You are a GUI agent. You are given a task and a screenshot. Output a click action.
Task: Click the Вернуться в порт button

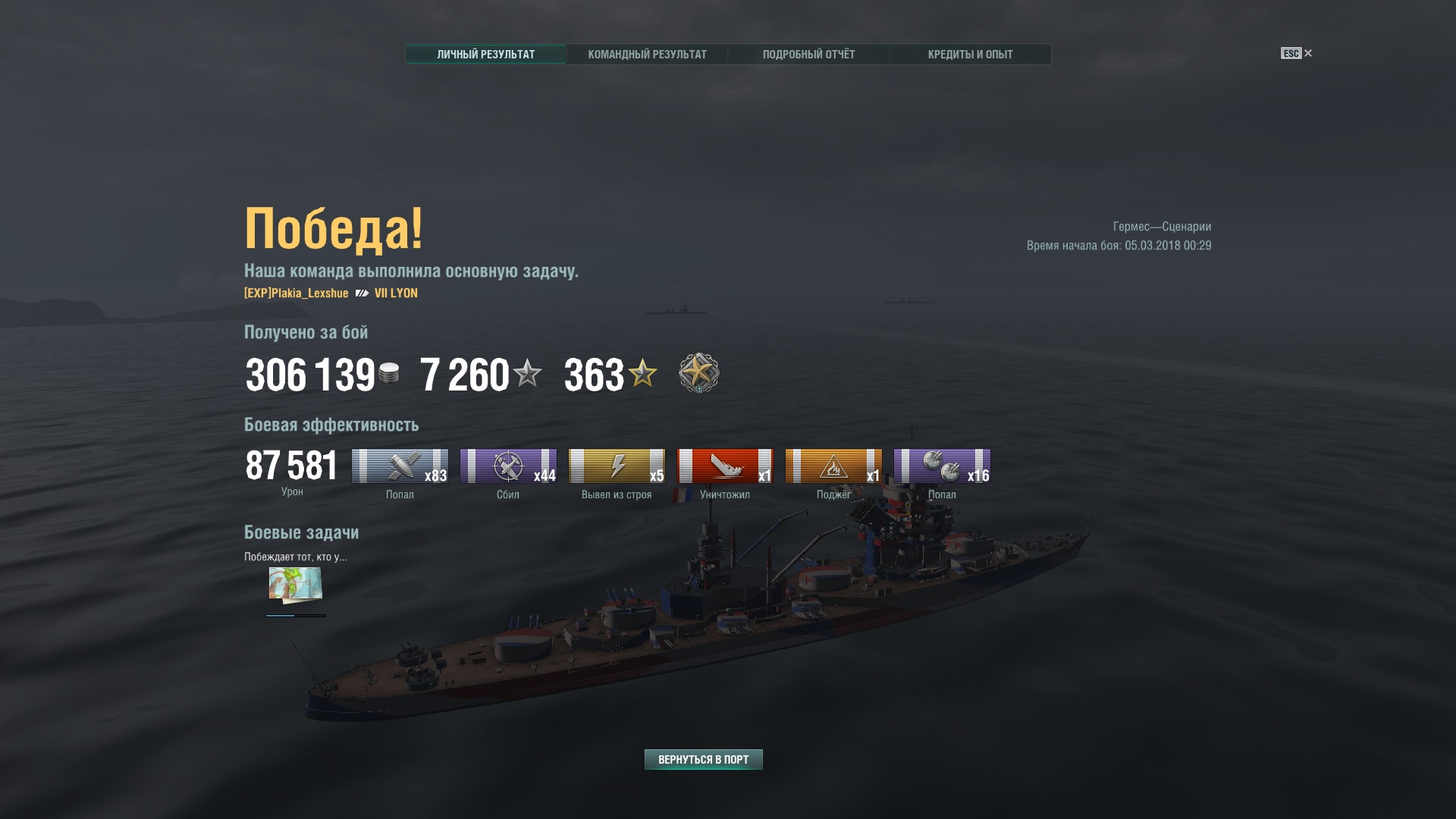tap(703, 759)
